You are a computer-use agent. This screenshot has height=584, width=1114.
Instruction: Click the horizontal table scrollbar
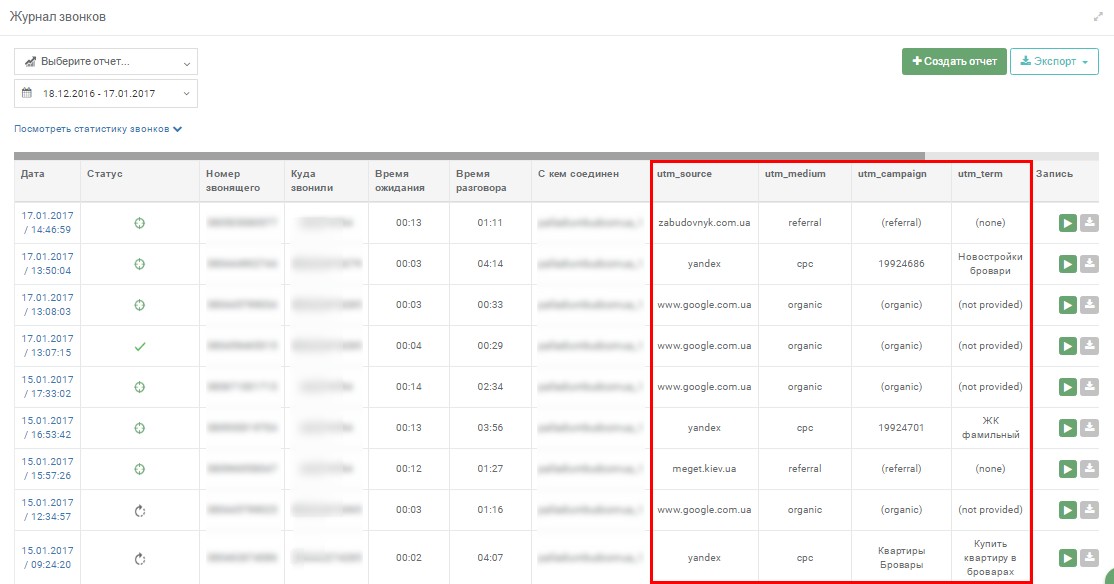[x=469, y=156]
